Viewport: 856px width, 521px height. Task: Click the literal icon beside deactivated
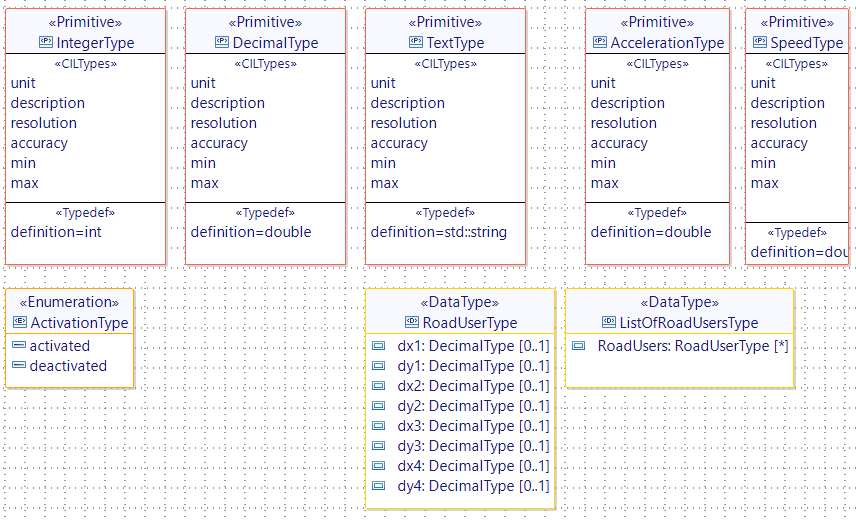(19, 365)
